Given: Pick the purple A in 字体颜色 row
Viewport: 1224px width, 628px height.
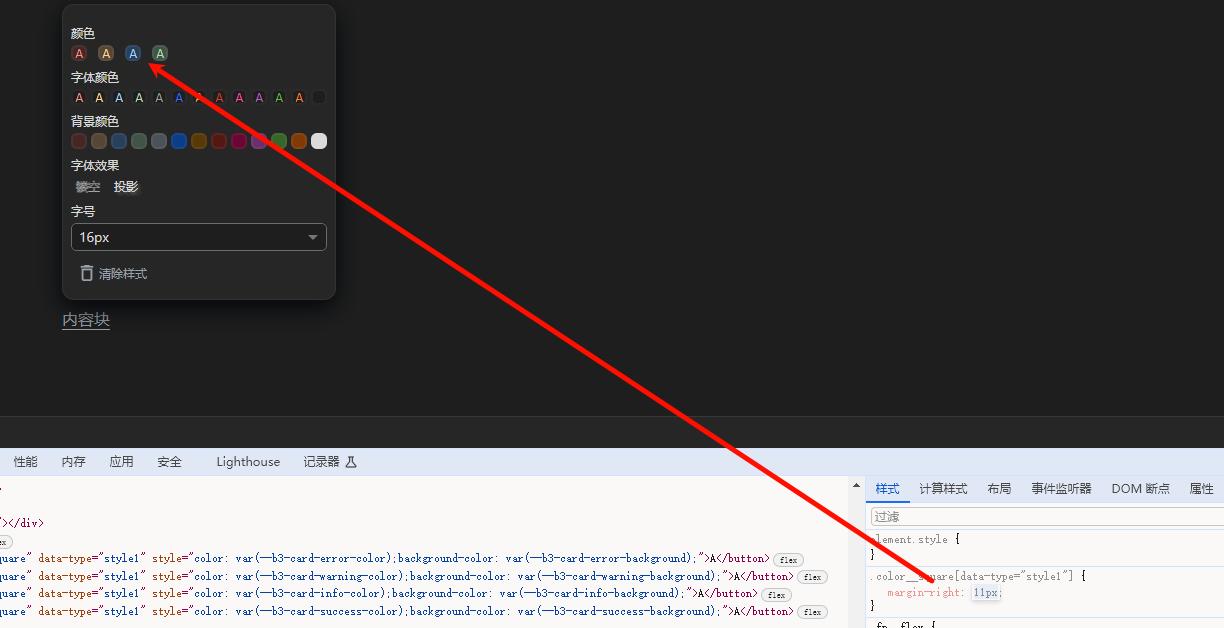Looking at the screenshot, I should coord(259,97).
